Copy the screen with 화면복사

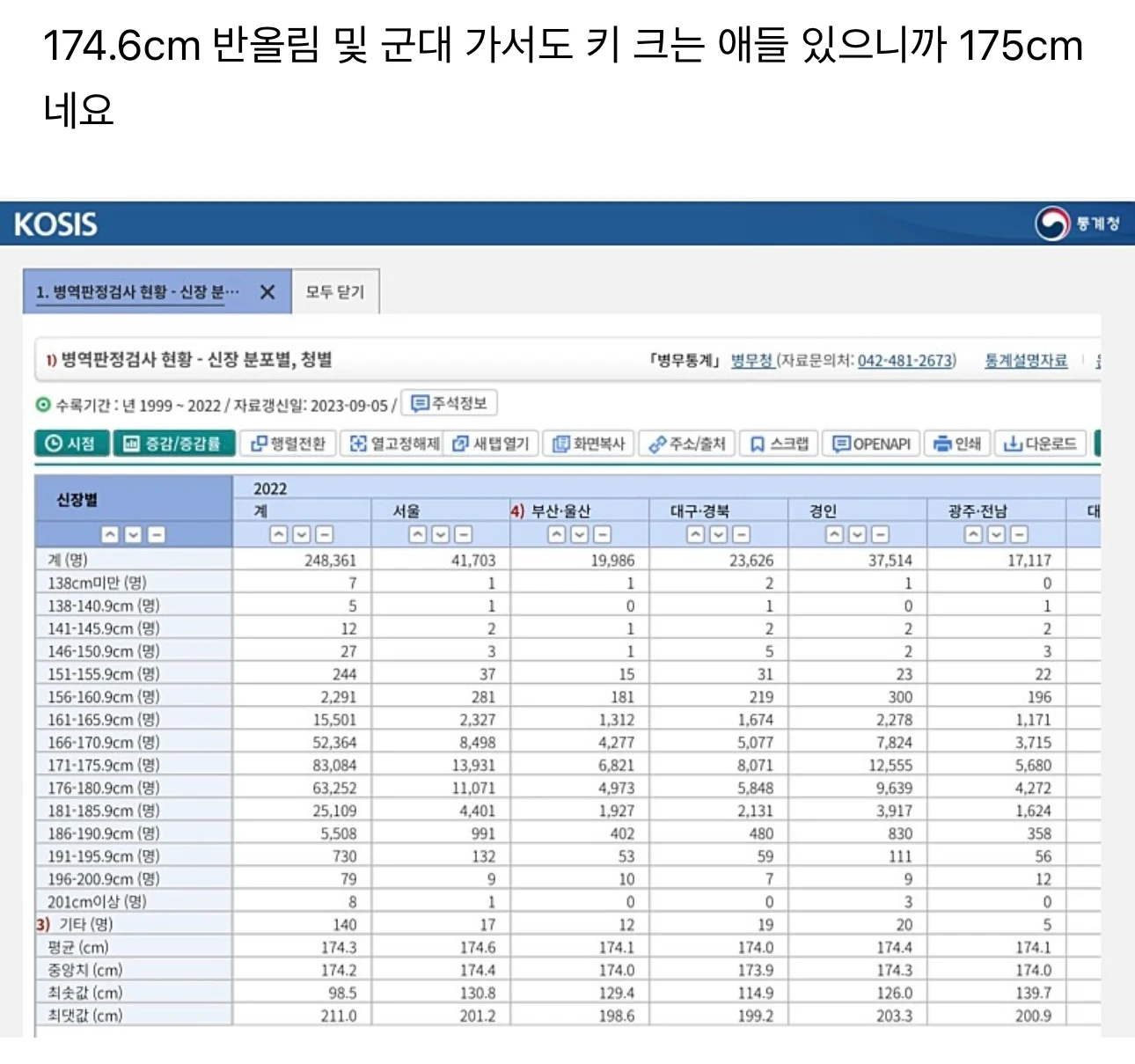coord(588,443)
